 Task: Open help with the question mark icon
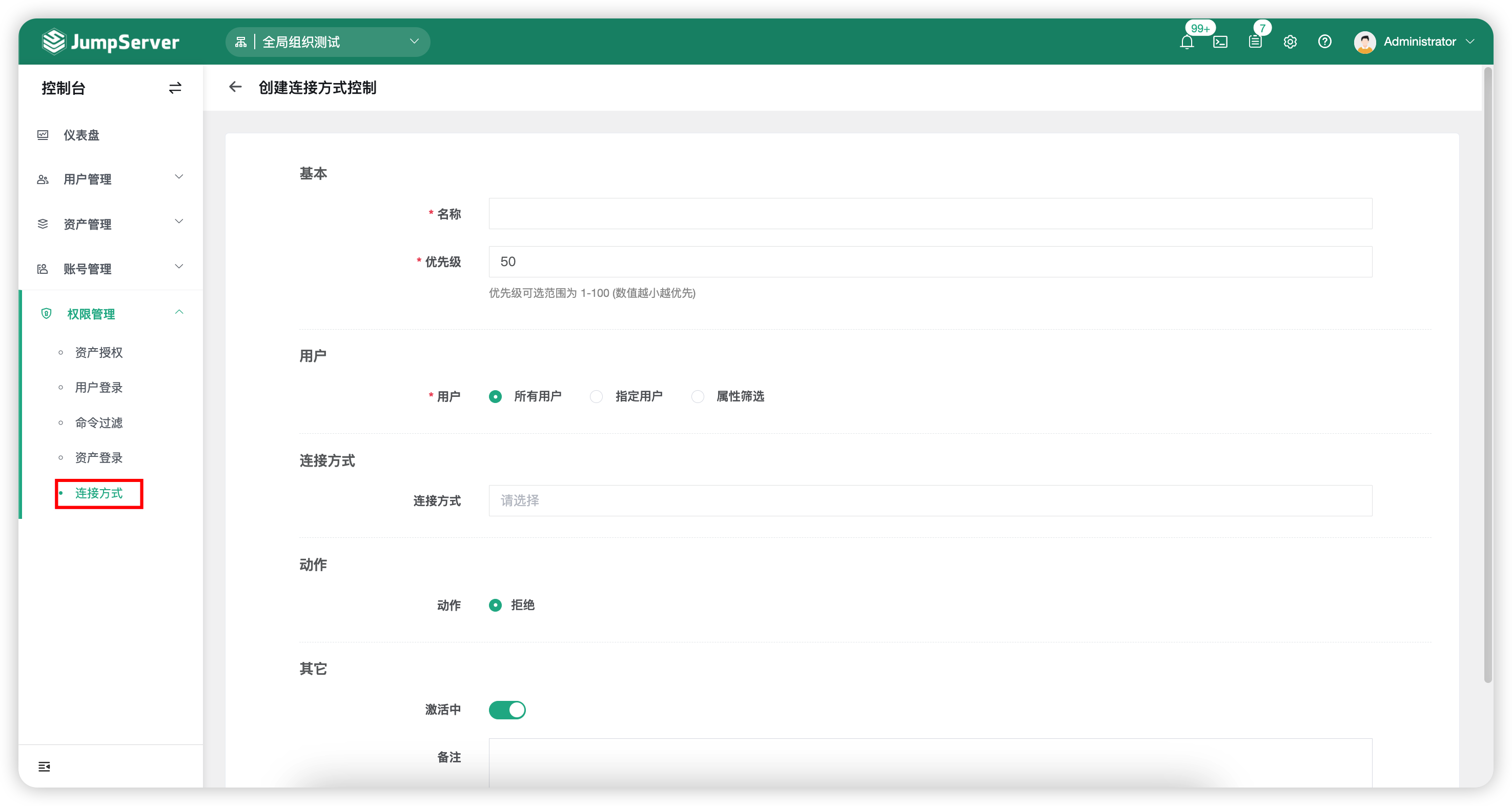tap(1325, 42)
